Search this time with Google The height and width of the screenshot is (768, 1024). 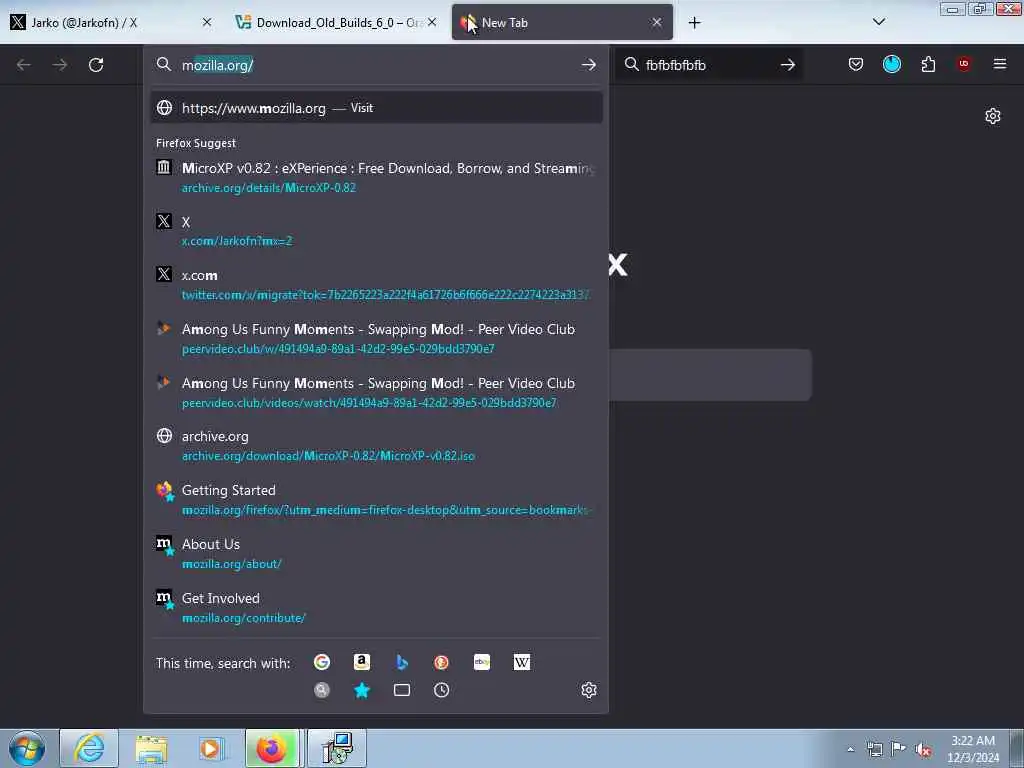click(322, 662)
